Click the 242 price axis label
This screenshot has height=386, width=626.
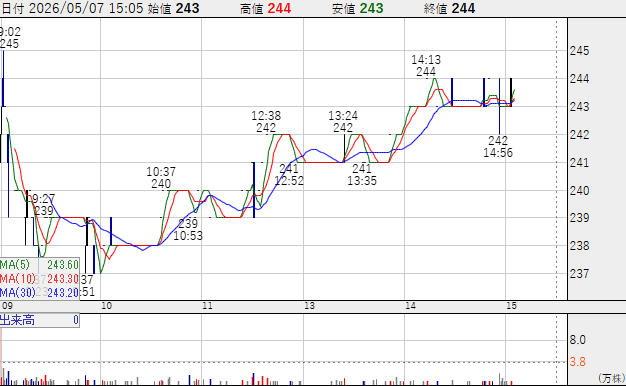(579, 135)
